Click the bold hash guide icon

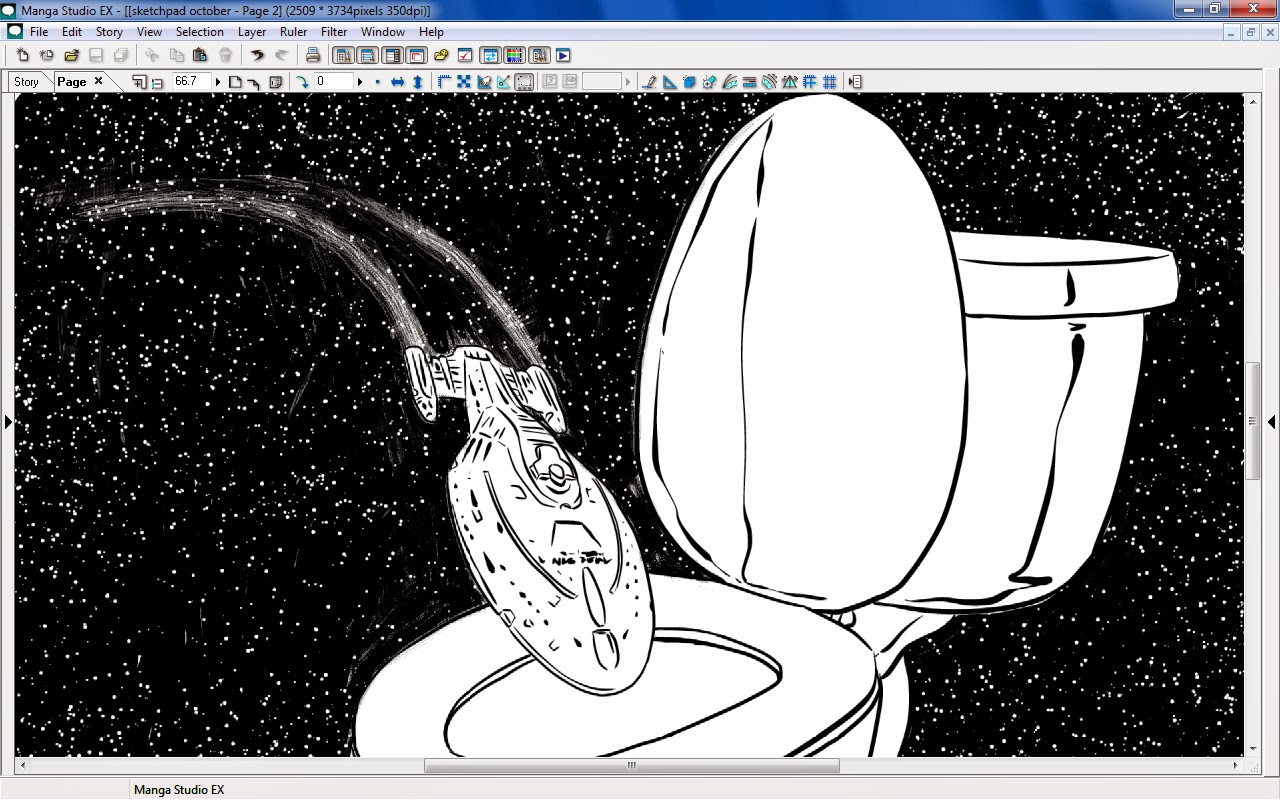(810, 82)
